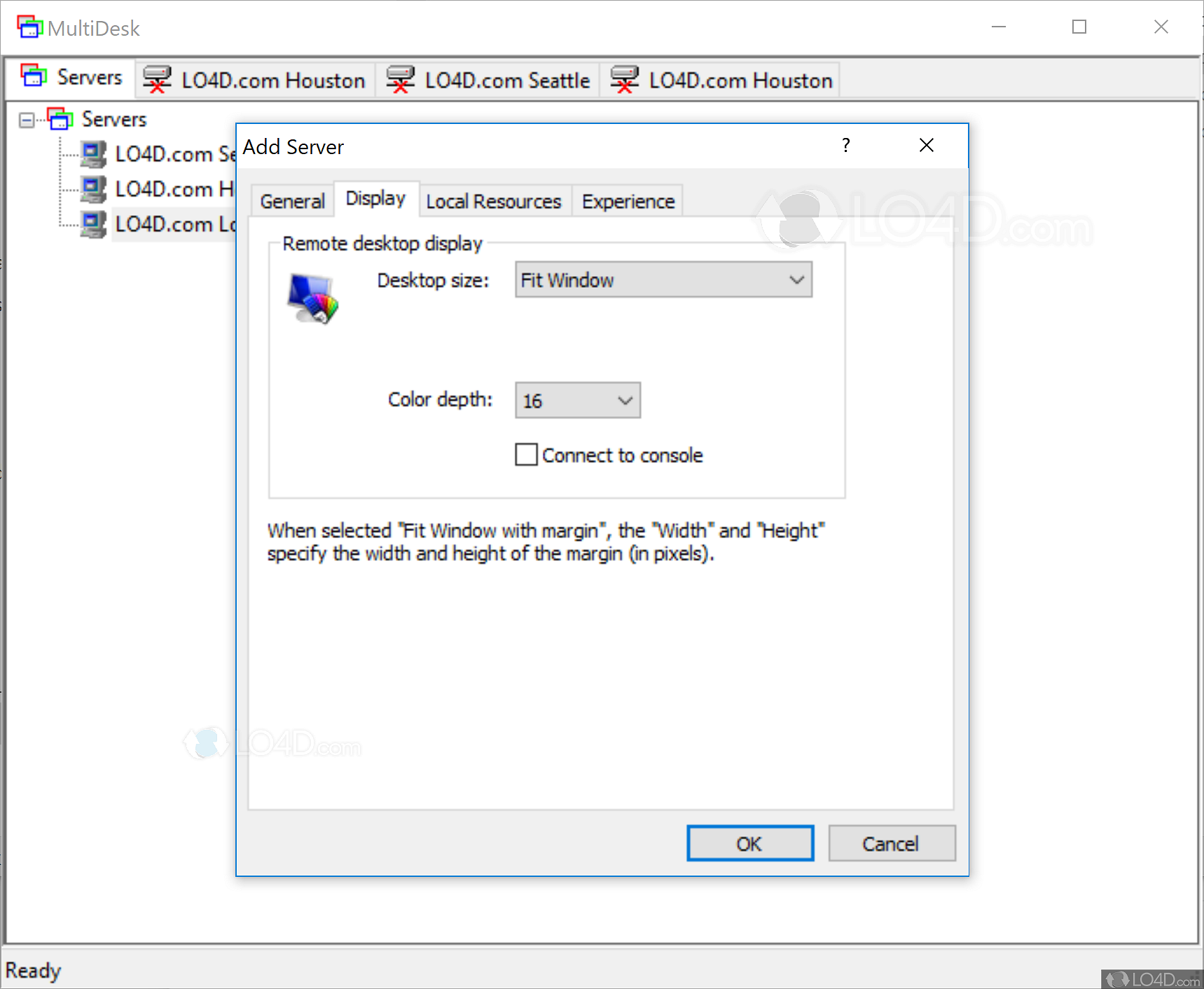
Task: Select the General tab
Action: [292, 201]
